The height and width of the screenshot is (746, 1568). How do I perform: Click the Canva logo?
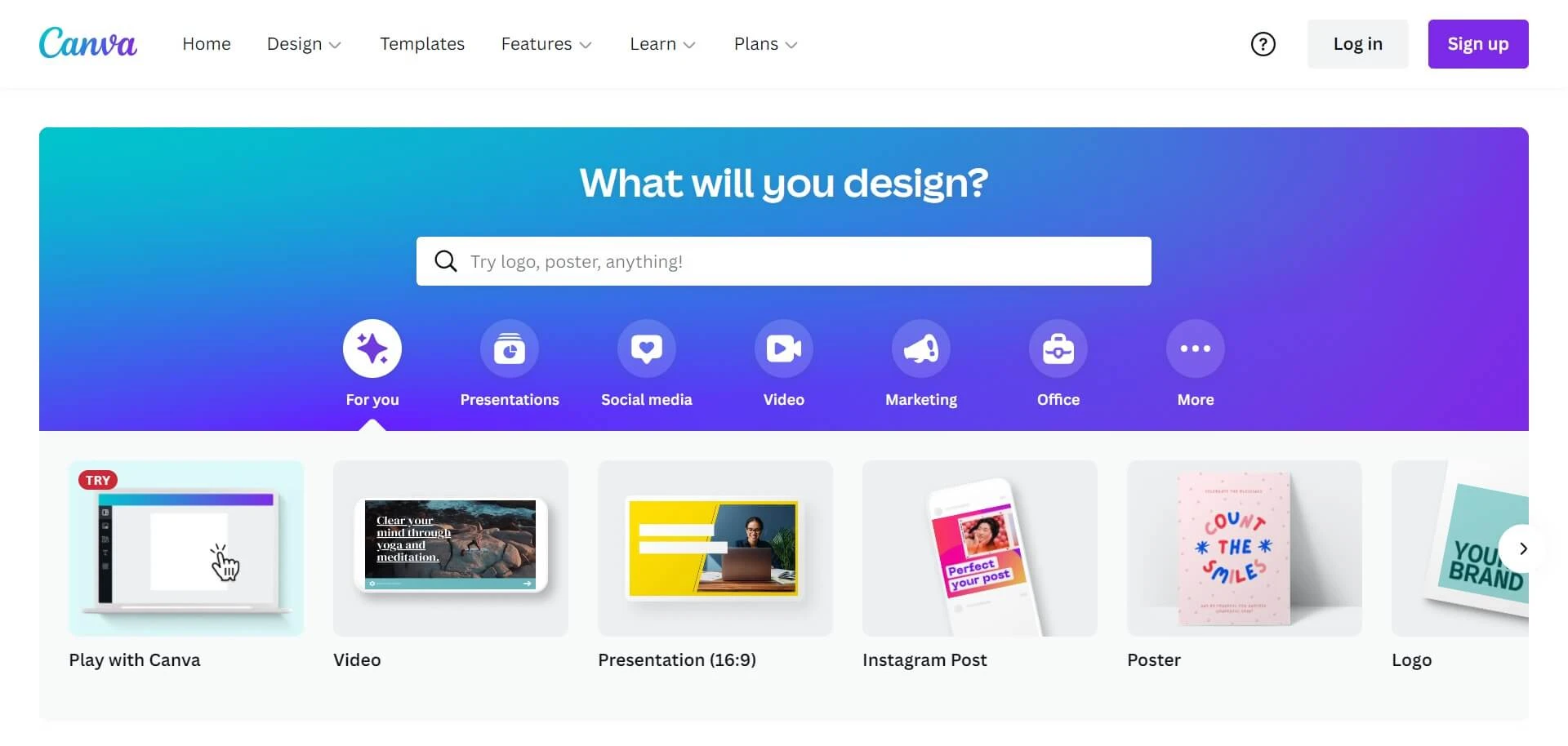88,42
